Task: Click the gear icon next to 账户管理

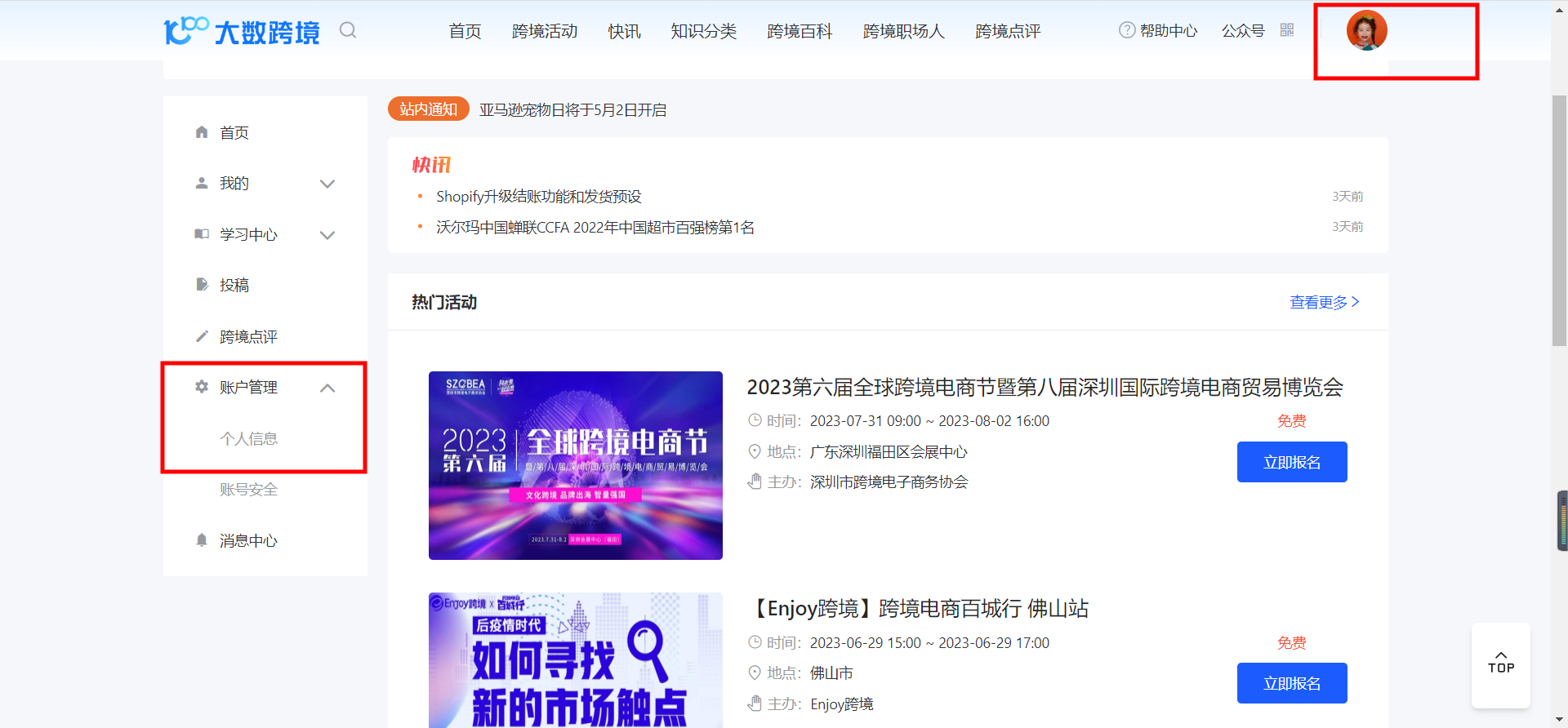Action: (x=202, y=387)
